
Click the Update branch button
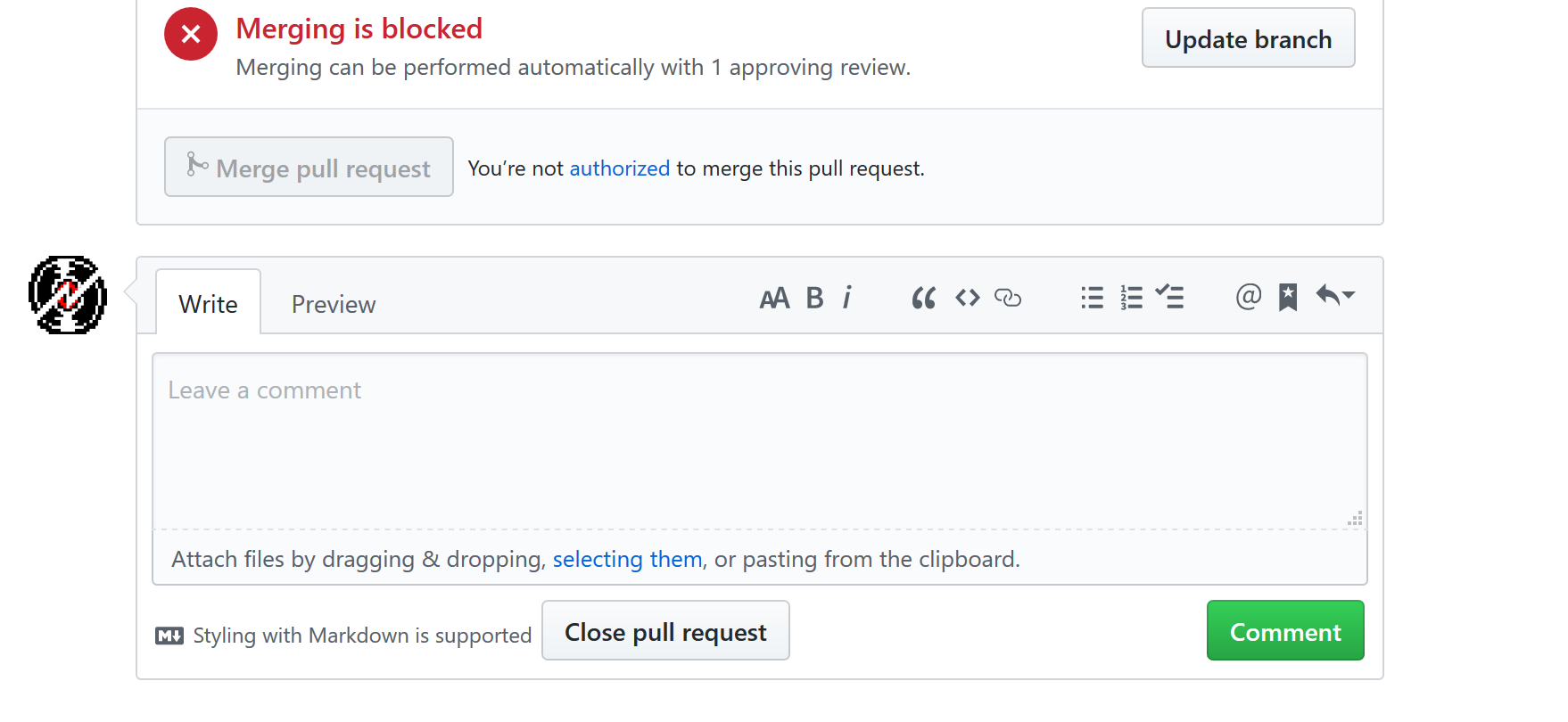1248,38
